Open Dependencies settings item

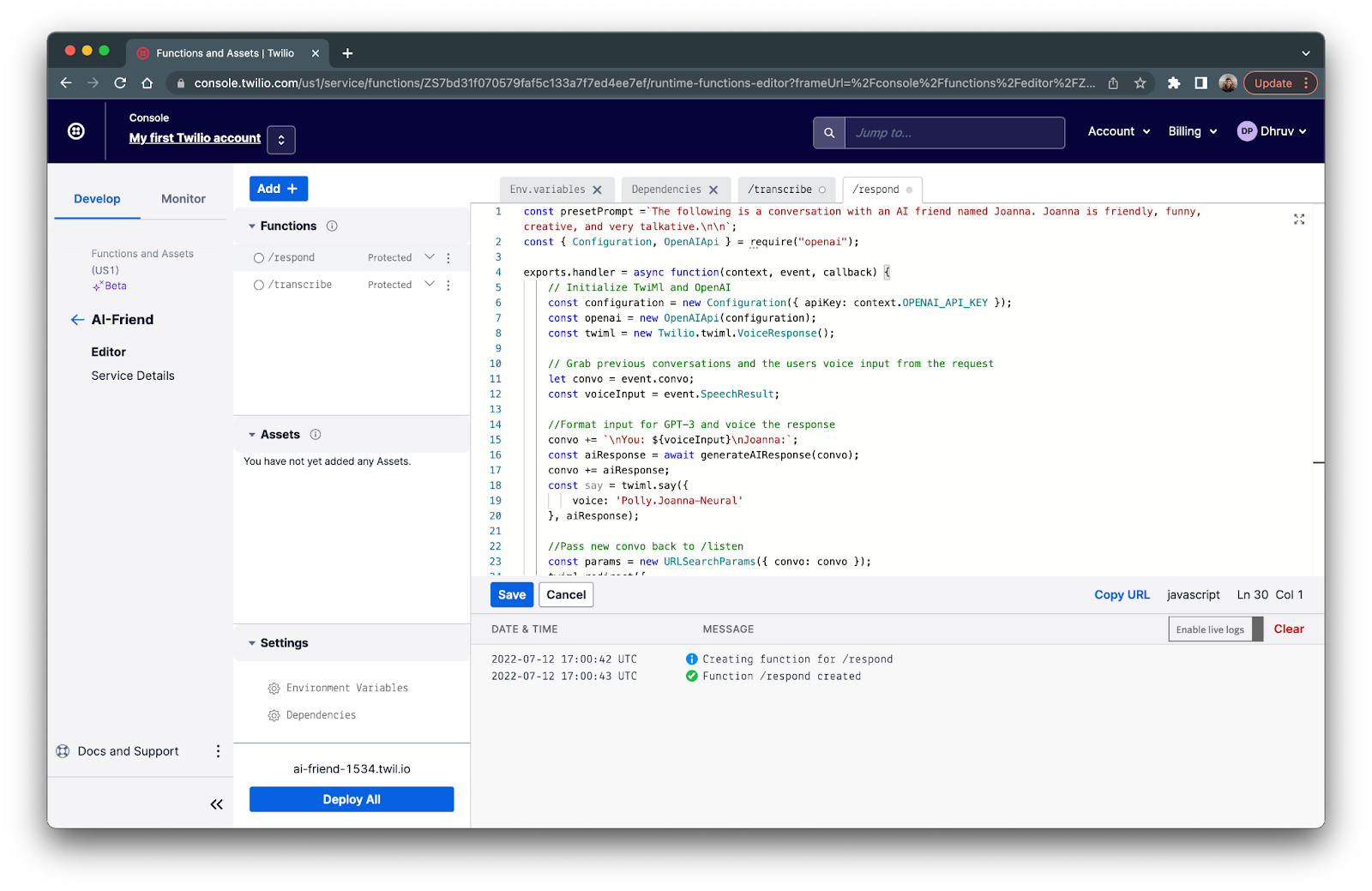(321, 715)
